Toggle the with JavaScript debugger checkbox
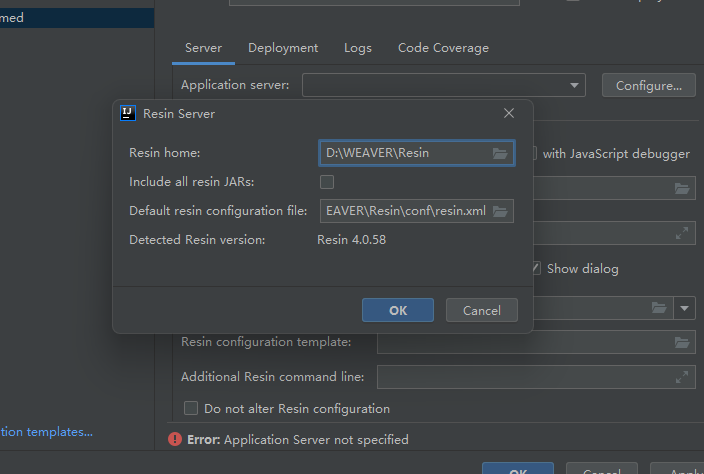 (x=535, y=154)
